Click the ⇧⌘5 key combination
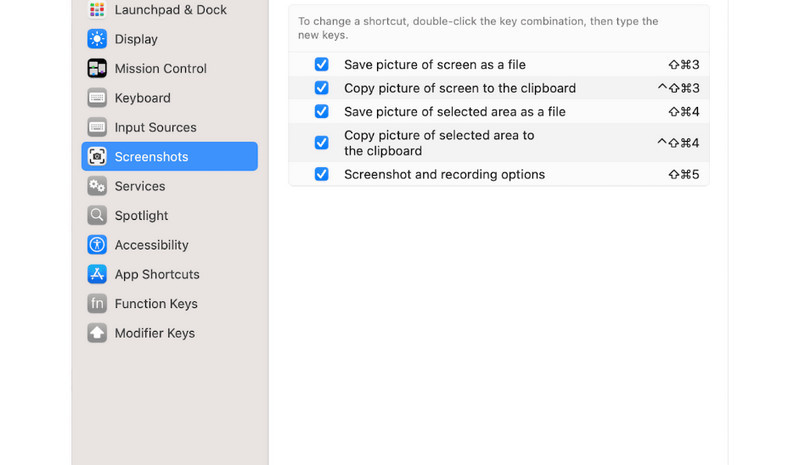The image size is (800, 465). pos(684,174)
